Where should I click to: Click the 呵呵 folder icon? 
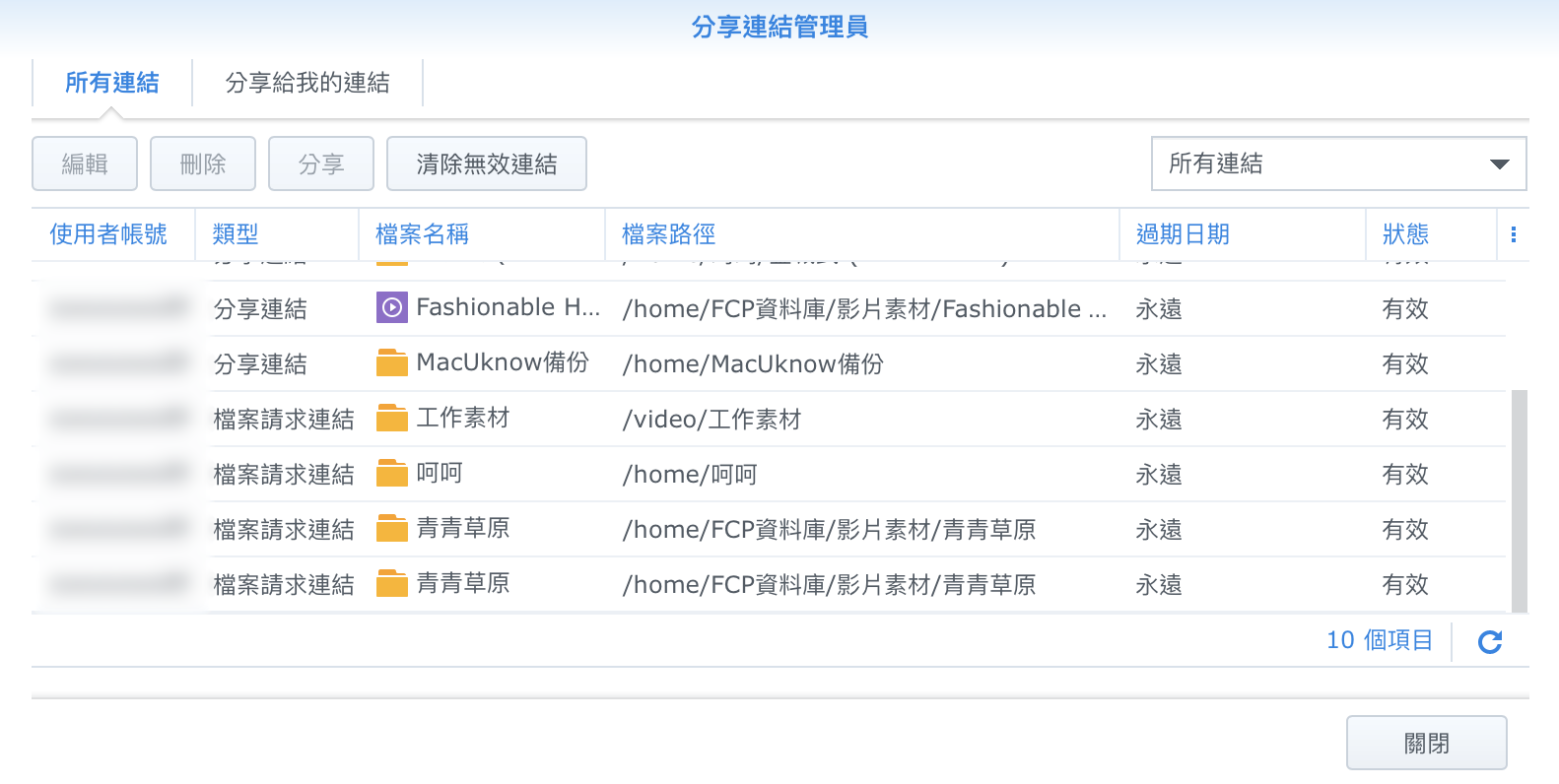click(x=391, y=474)
